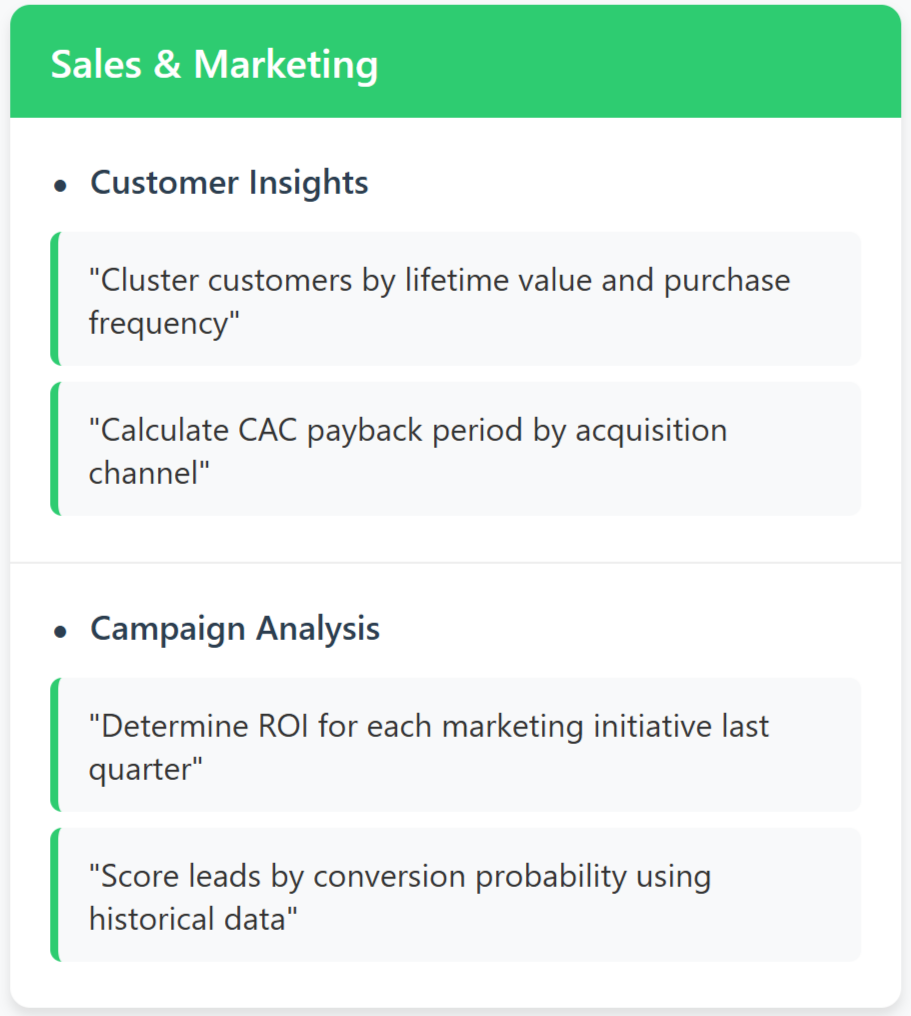Click the green Sales & Marketing header banner
Viewport: 911px width, 1016px height.
pyautogui.click(x=456, y=62)
